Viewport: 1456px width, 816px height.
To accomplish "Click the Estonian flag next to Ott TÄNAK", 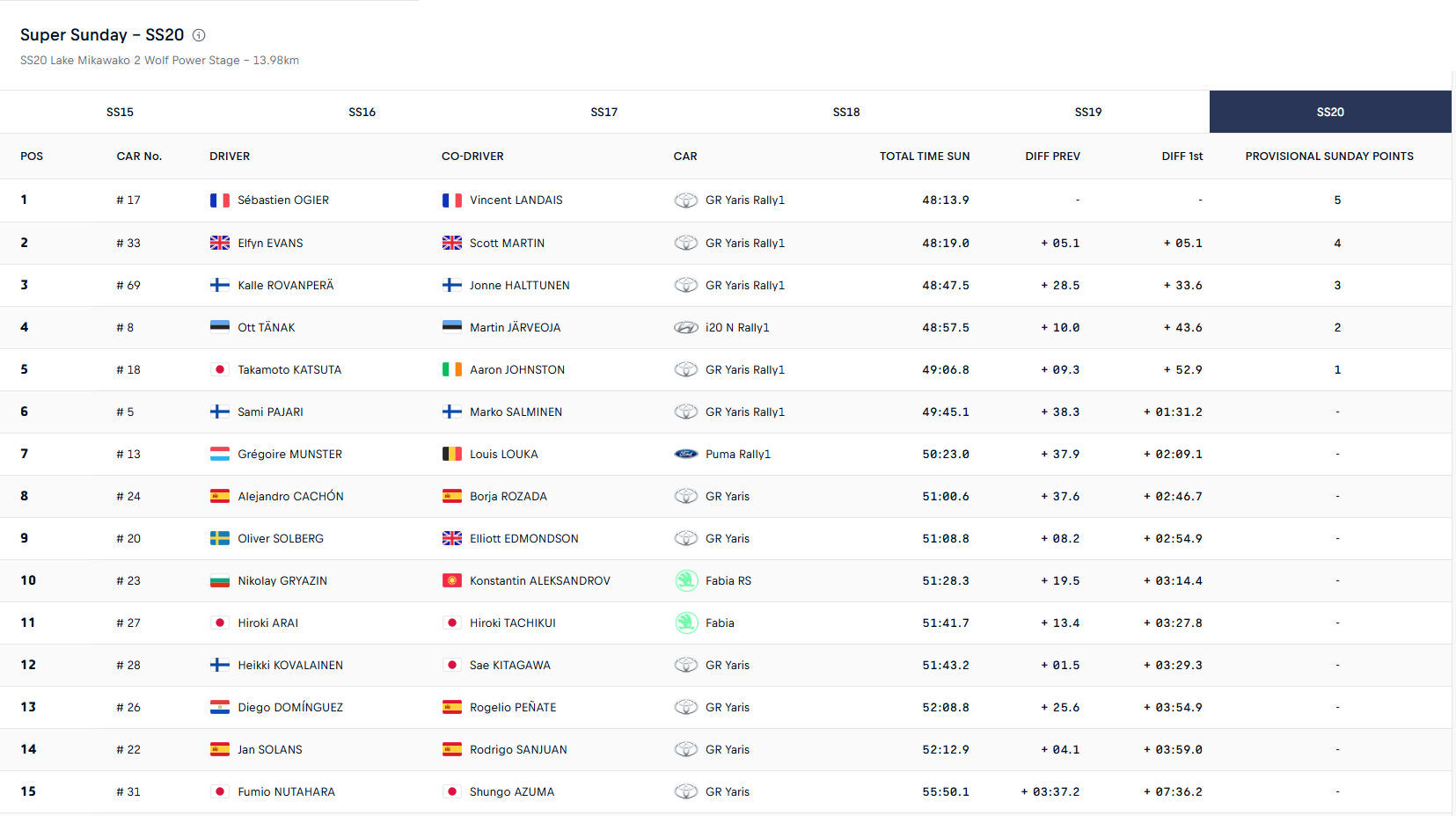I will tap(219, 327).
